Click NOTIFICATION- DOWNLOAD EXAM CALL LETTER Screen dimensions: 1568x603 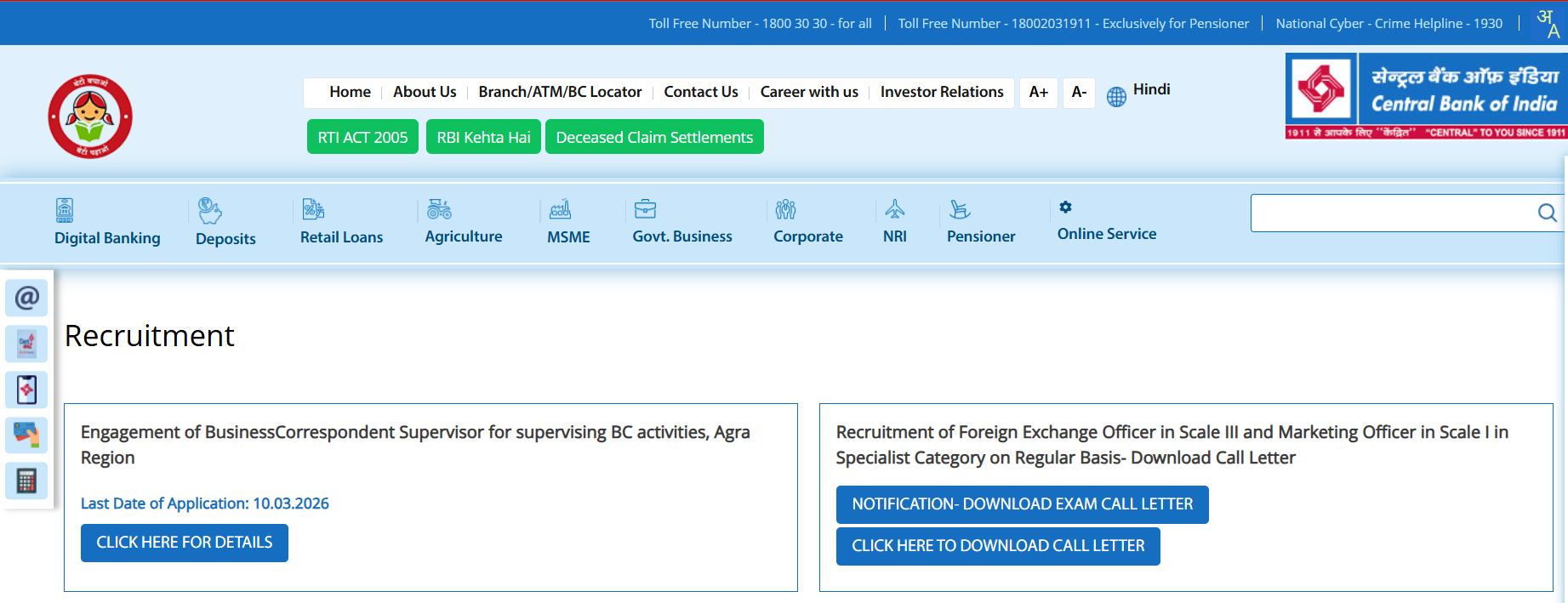1023,504
